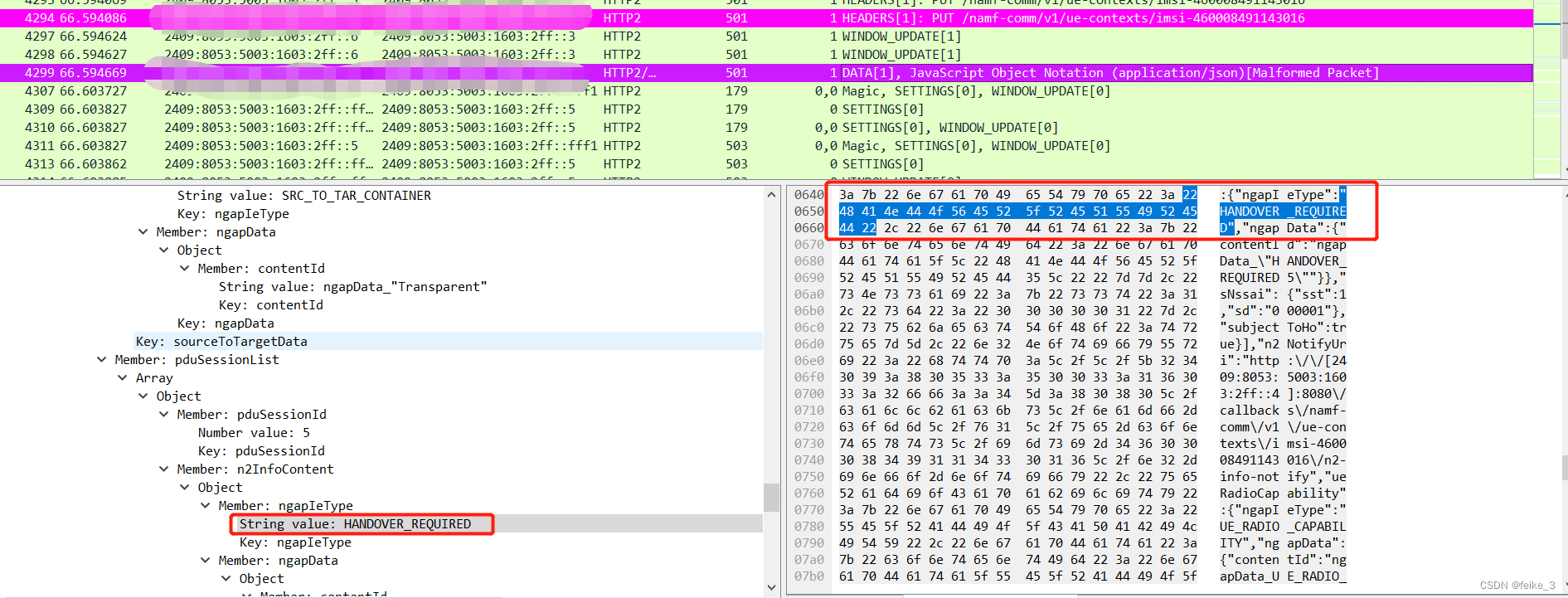Collapse Object node directly under n2InfoContent

coord(185,488)
